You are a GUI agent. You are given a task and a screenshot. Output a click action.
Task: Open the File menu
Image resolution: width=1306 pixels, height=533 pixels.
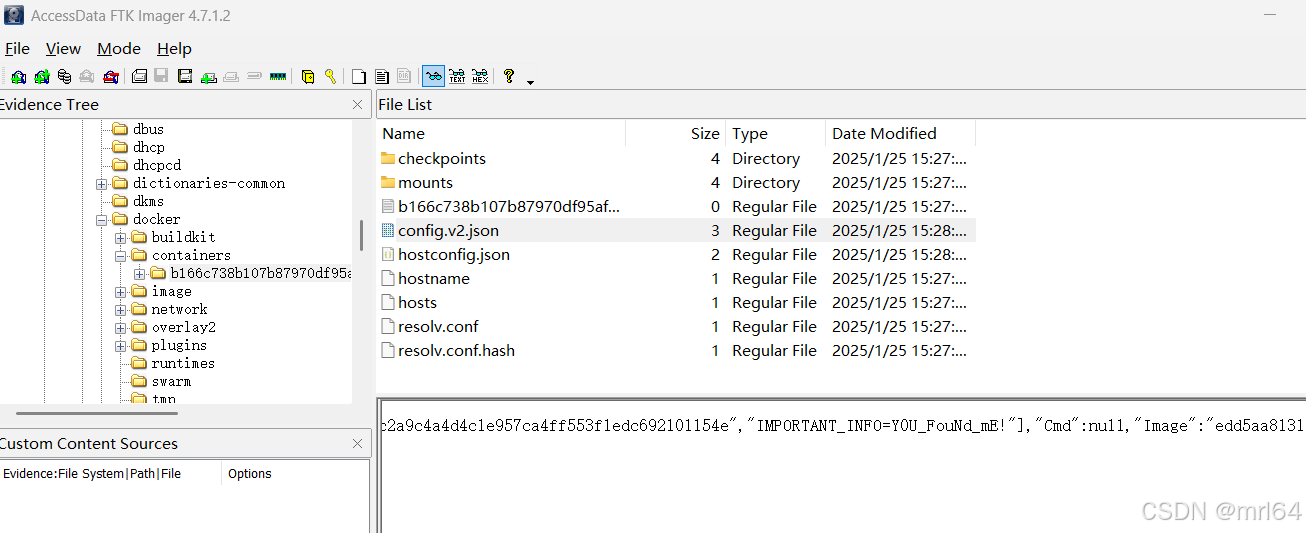click(x=17, y=48)
